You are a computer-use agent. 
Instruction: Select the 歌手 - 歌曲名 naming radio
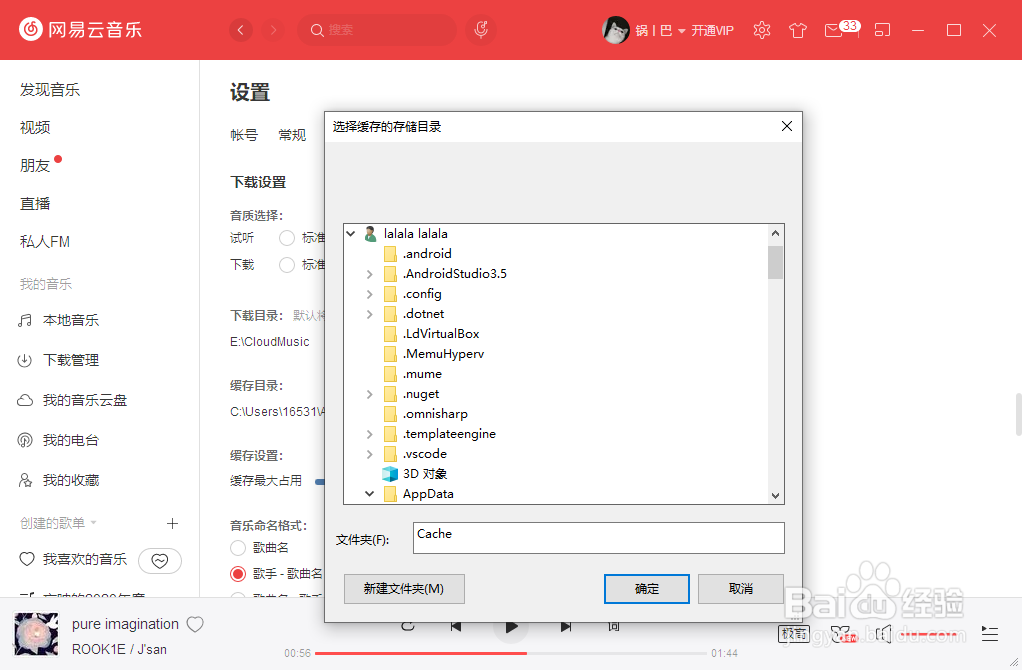(238, 574)
